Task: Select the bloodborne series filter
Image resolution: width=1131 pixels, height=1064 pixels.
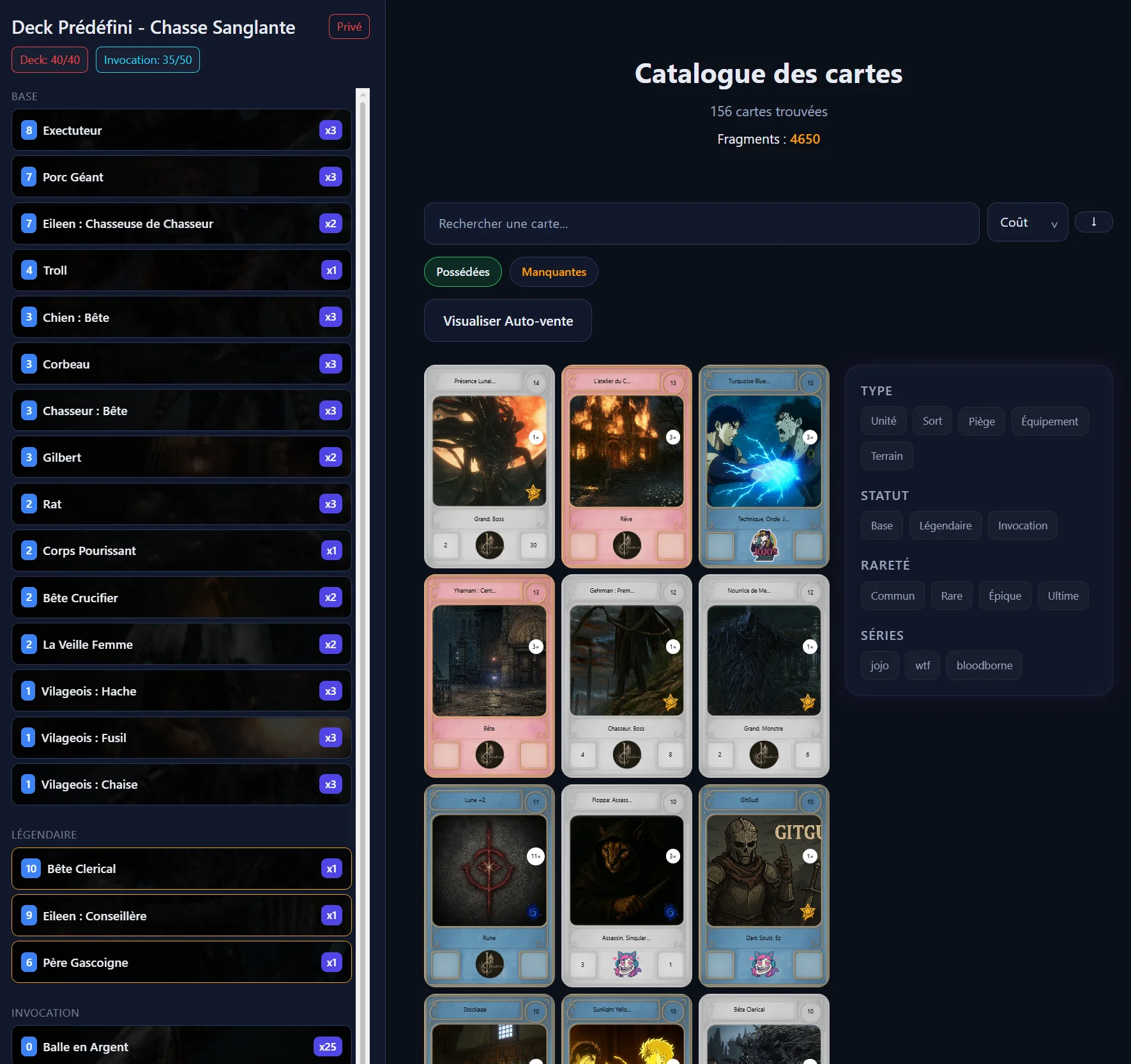Action: [983, 665]
